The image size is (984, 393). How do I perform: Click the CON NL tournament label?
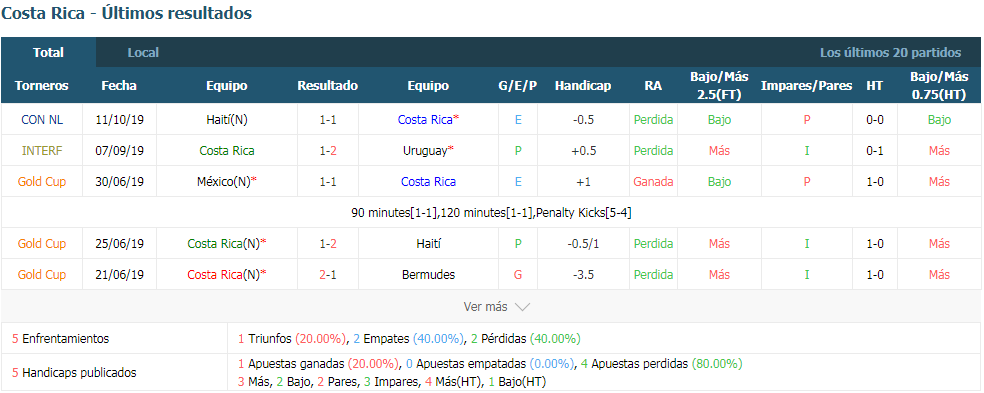click(42, 119)
